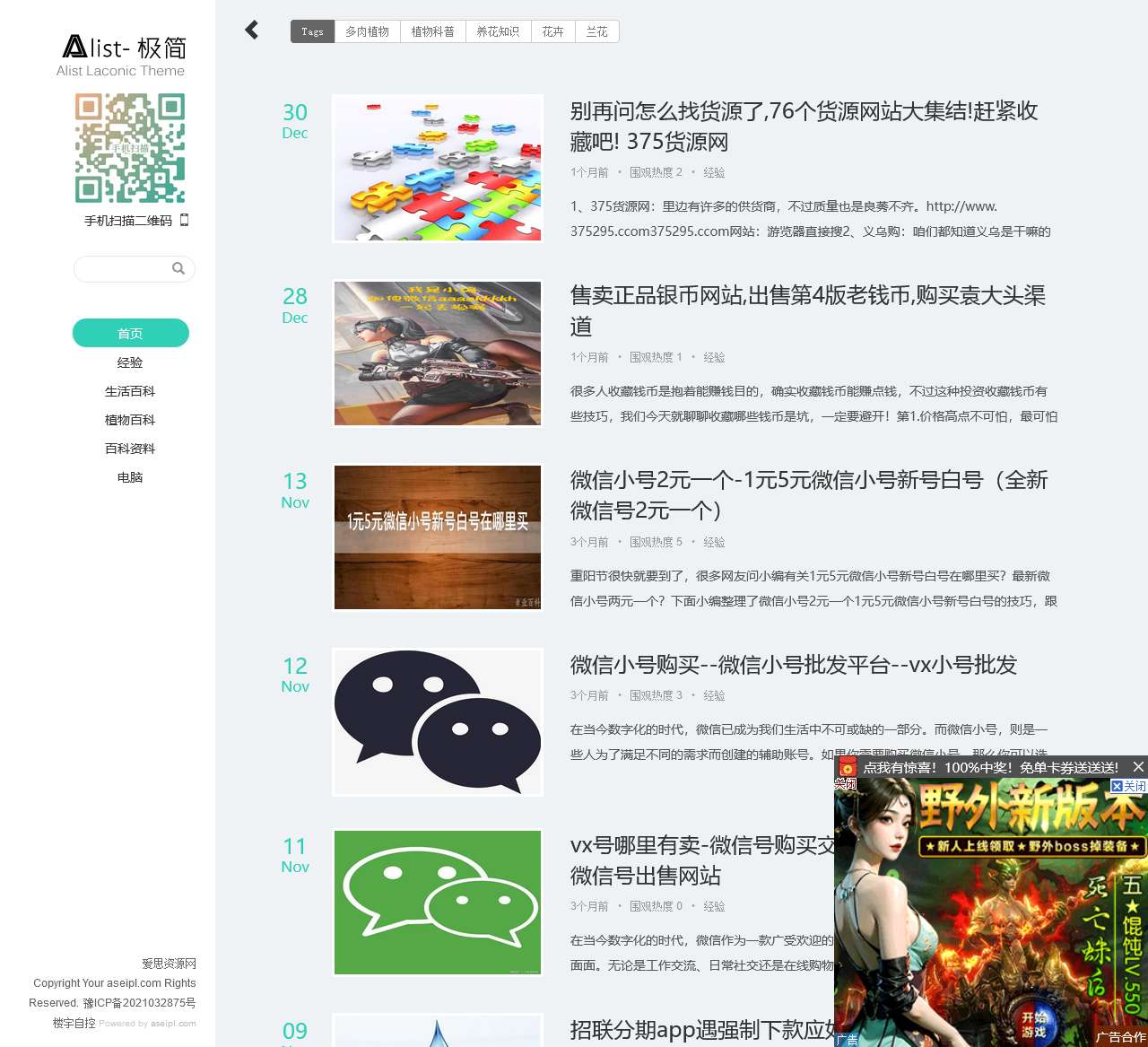Image resolution: width=1148 pixels, height=1047 pixels.
Task: Open the 生活百科 menu item
Action: click(x=130, y=391)
